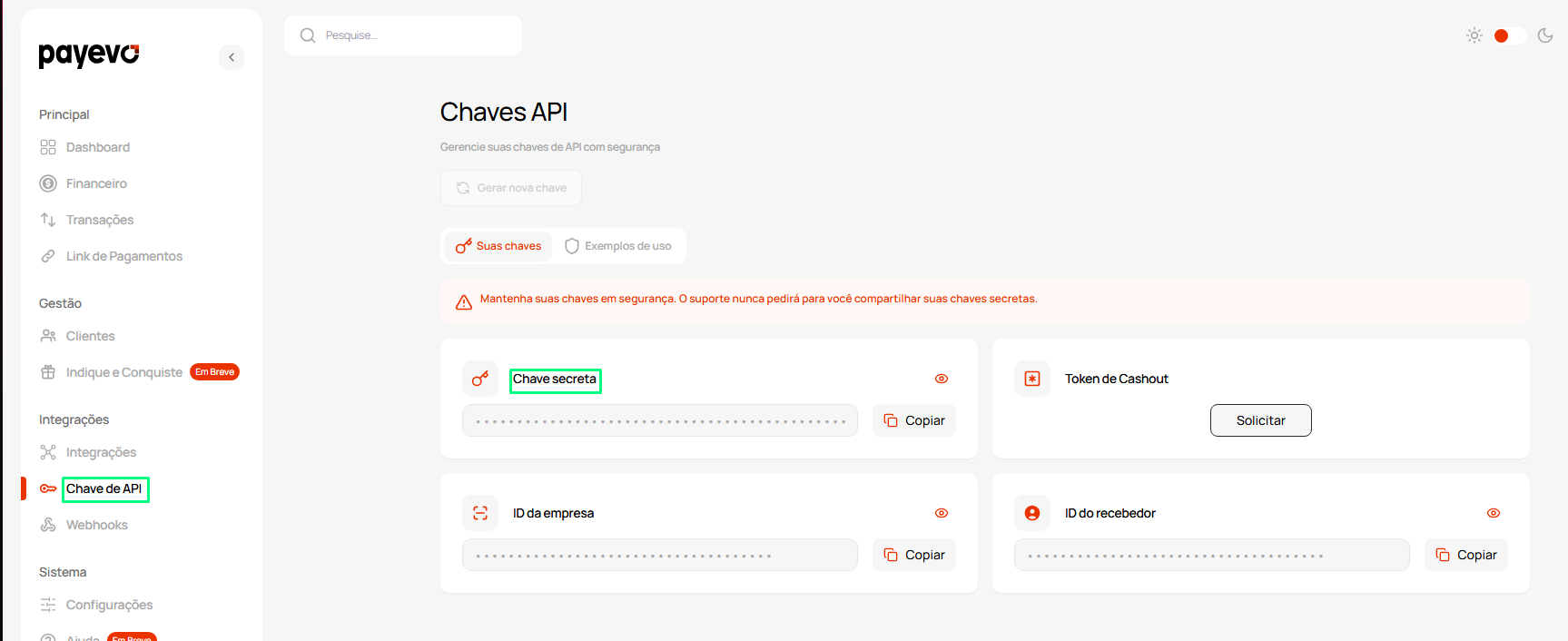Click the Sistema section label
Screen dimensions: 1568x641
(63, 572)
